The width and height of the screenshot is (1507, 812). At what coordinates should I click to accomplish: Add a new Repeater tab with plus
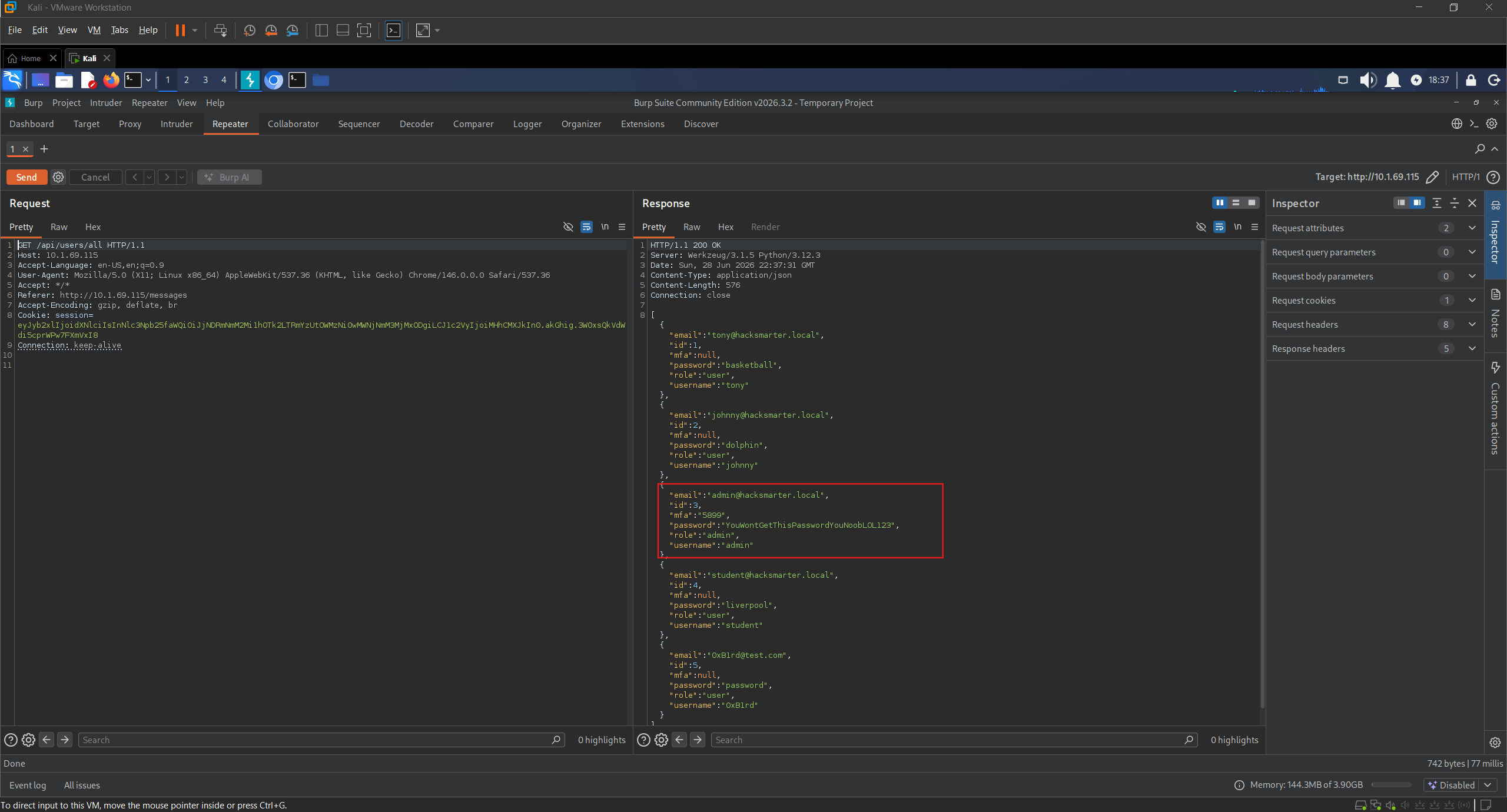coord(44,149)
